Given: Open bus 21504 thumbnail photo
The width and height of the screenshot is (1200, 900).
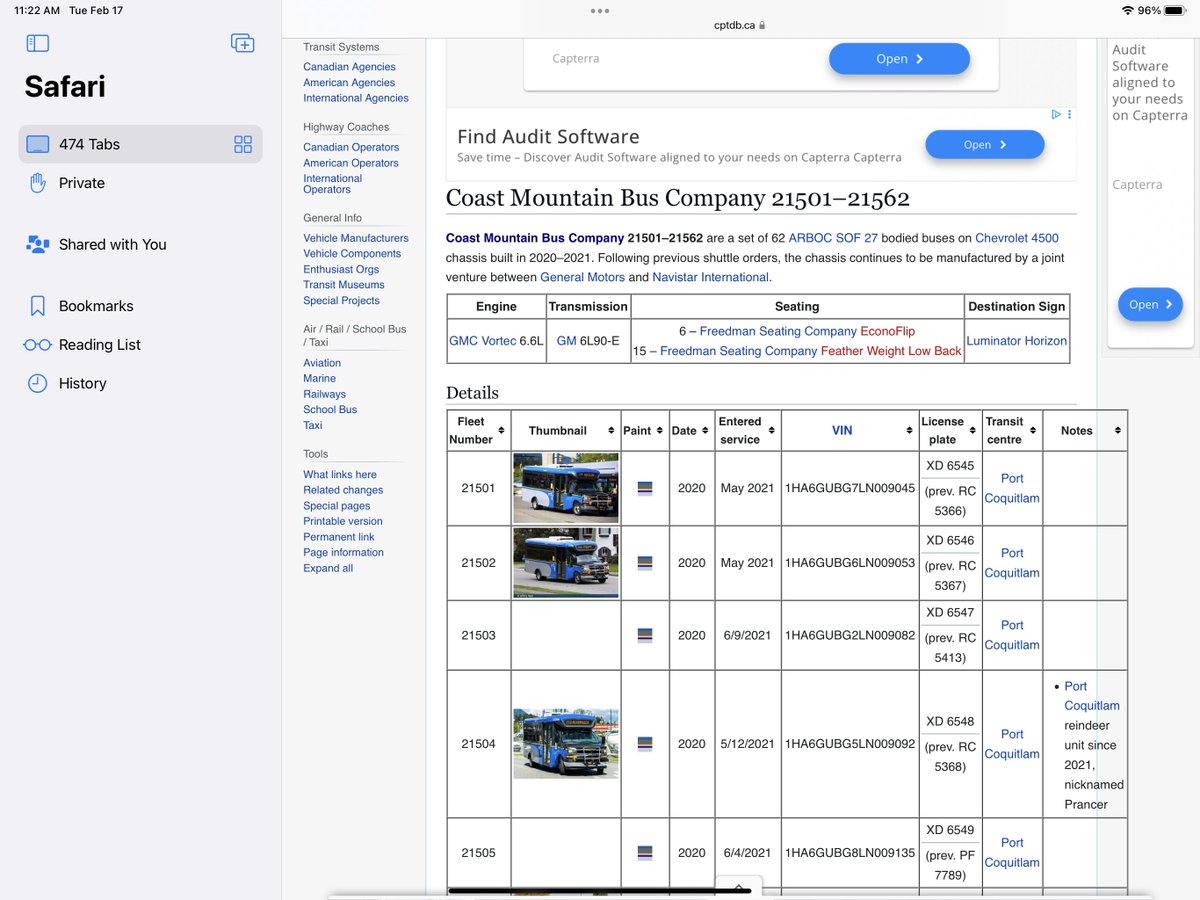Looking at the screenshot, I should (566, 744).
